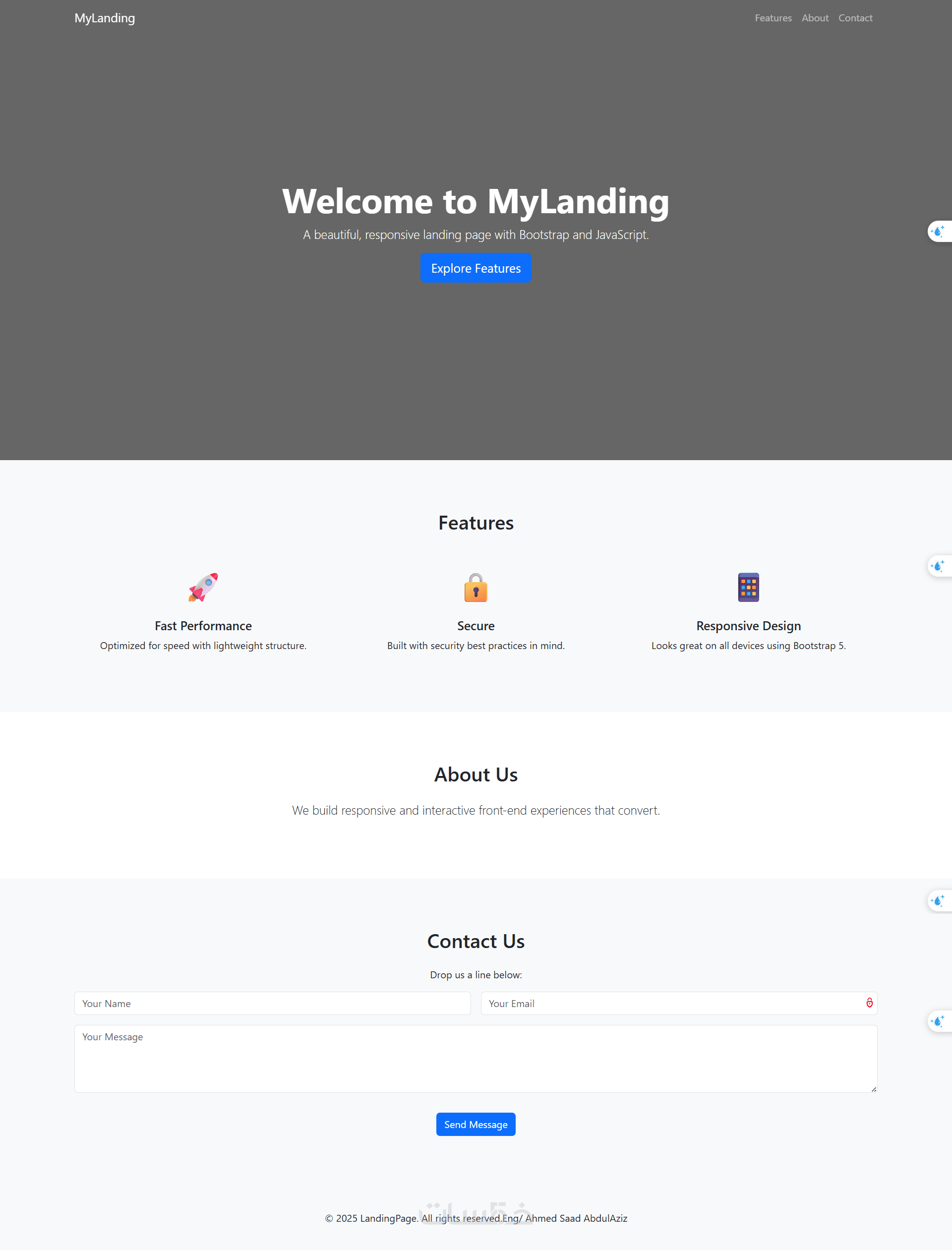Click the rocket icon above Fast Performance
This screenshot has height=1250, width=952.
click(x=203, y=587)
